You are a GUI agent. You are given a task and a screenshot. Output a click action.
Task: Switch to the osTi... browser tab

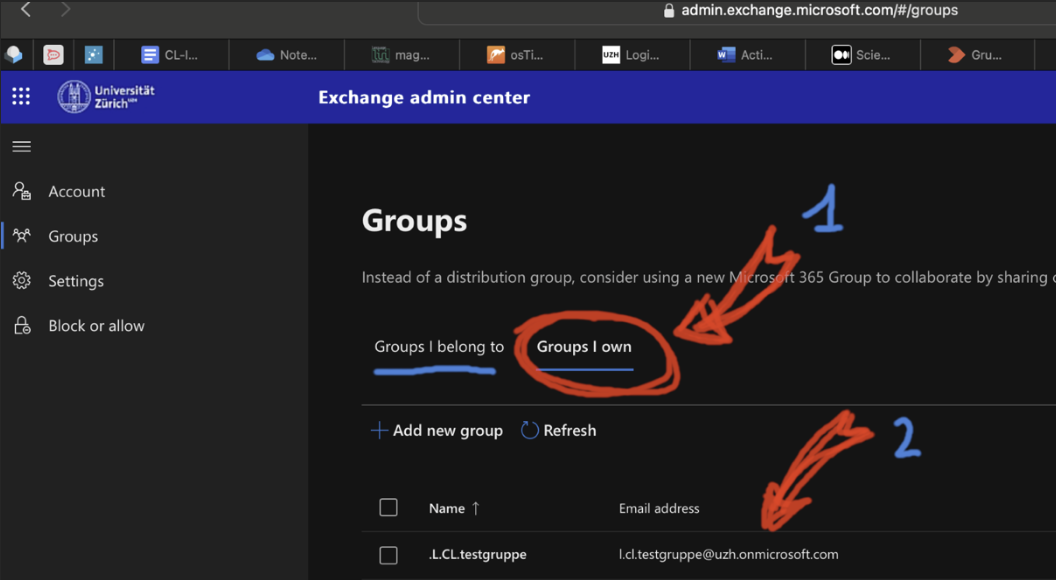pos(517,55)
